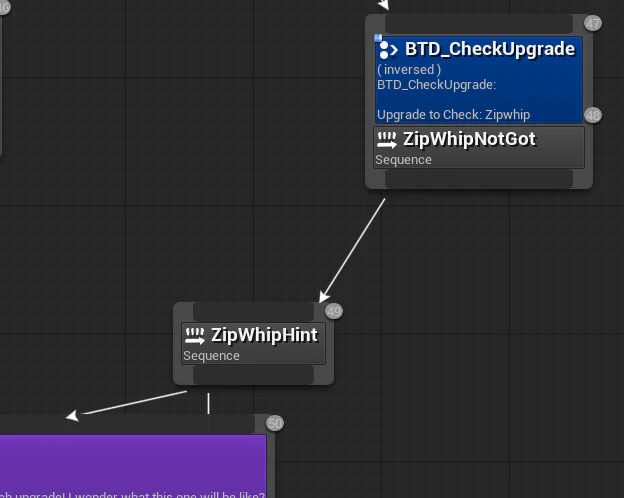Click the top input pin of ZipWhipNotGot node
Screen dimensions: 624x498
click(x=479, y=24)
